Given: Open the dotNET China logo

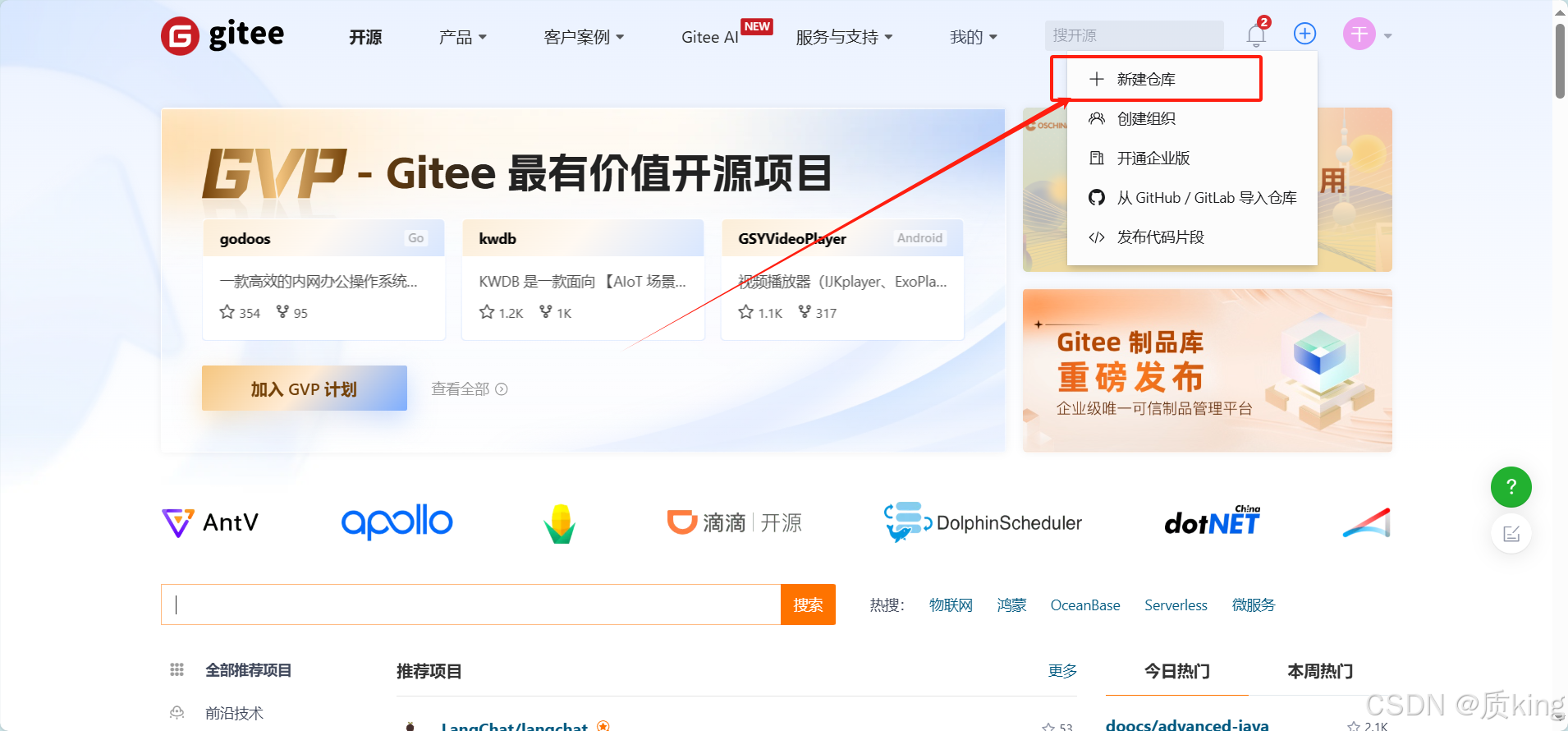Looking at the screenshot, I should (x=1213, y=521).
